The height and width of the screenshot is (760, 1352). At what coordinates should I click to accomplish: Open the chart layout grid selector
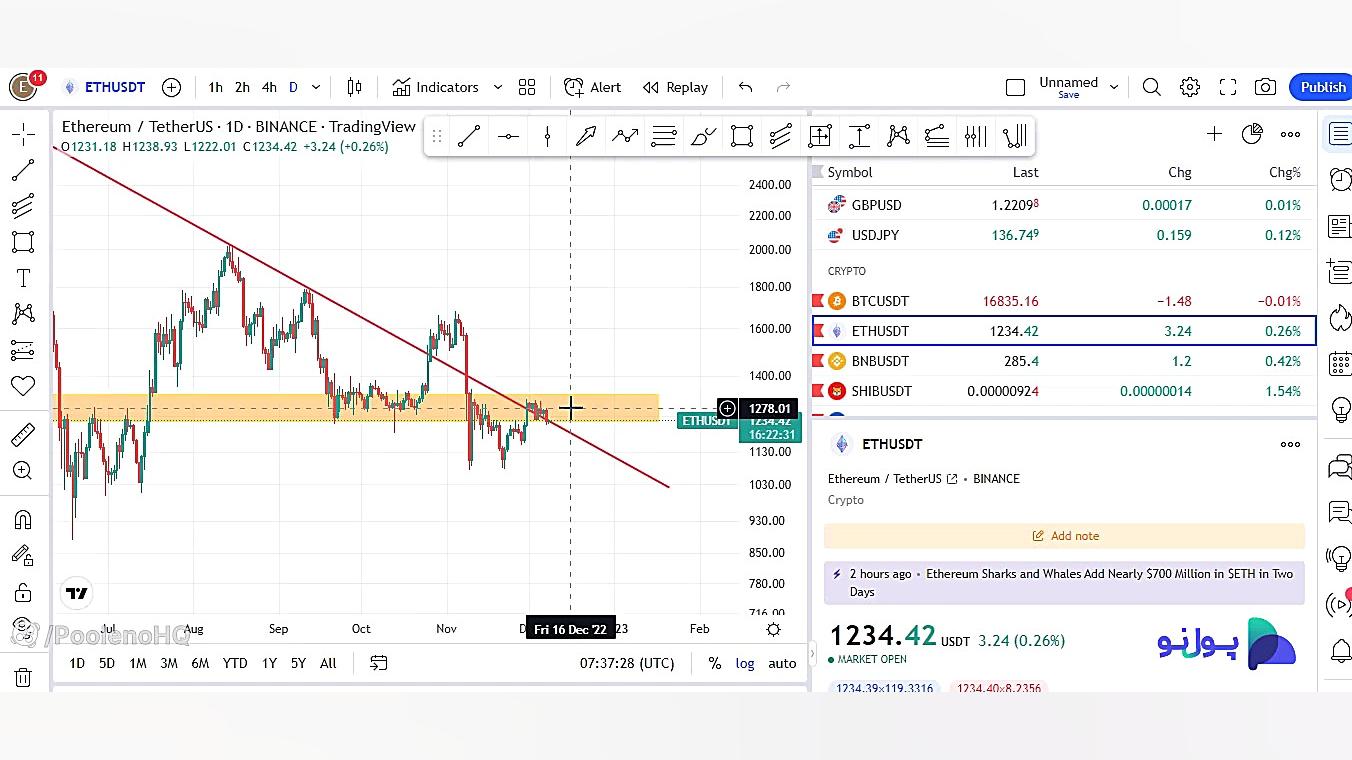point(527,87)
